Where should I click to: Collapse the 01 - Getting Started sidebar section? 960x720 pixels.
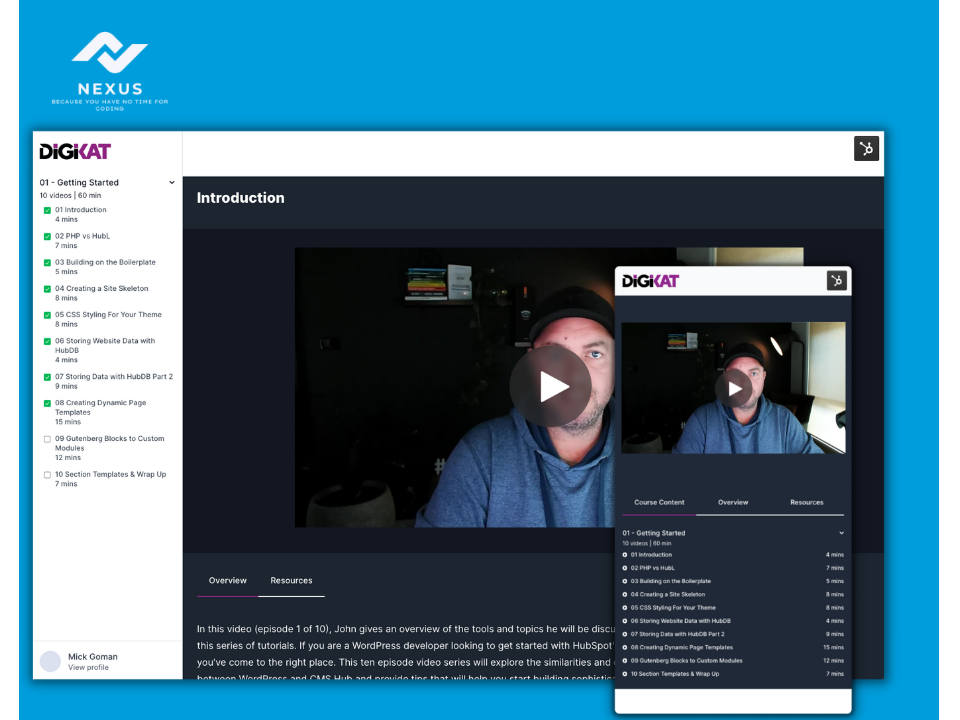click(172, 183)
